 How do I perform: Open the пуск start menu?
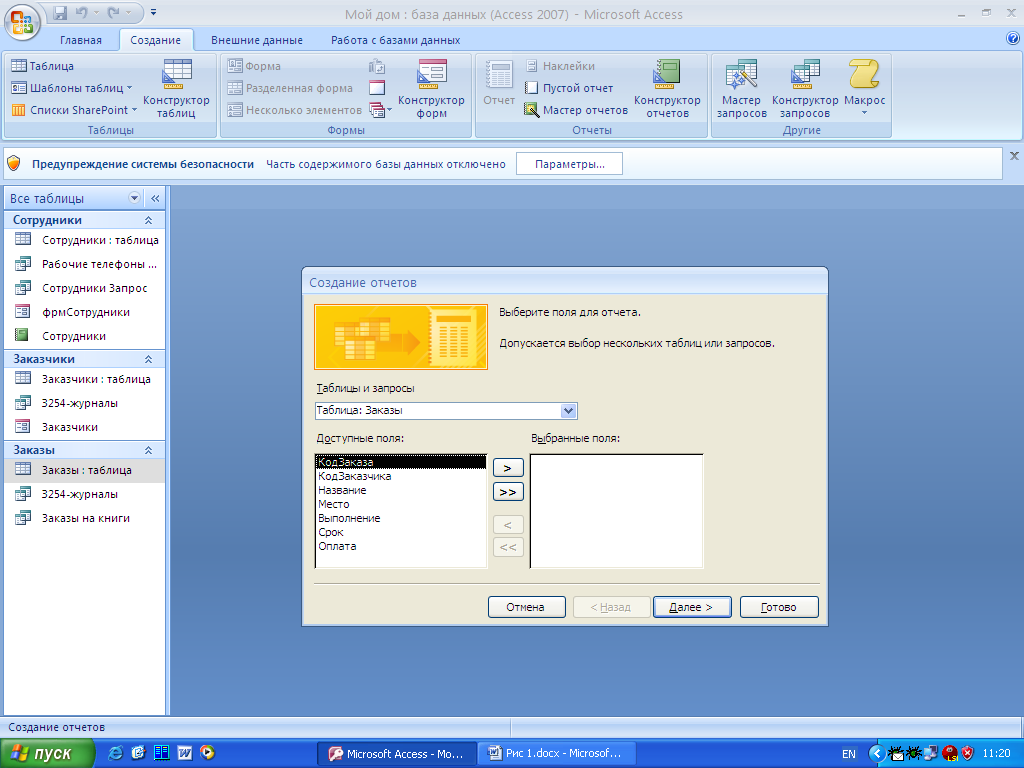click(48, 754)
